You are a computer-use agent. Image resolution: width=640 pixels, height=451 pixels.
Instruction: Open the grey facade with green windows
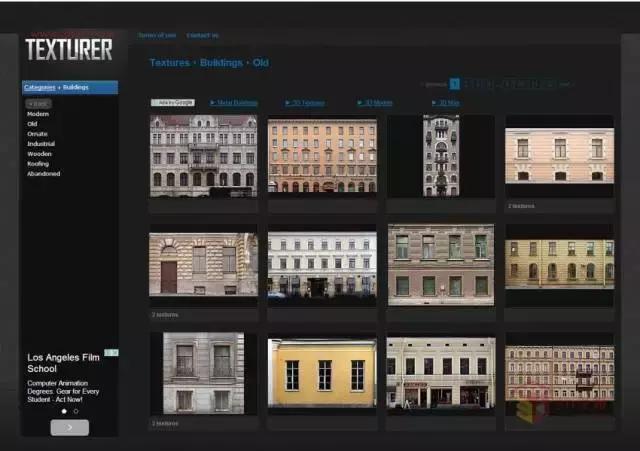441,264
